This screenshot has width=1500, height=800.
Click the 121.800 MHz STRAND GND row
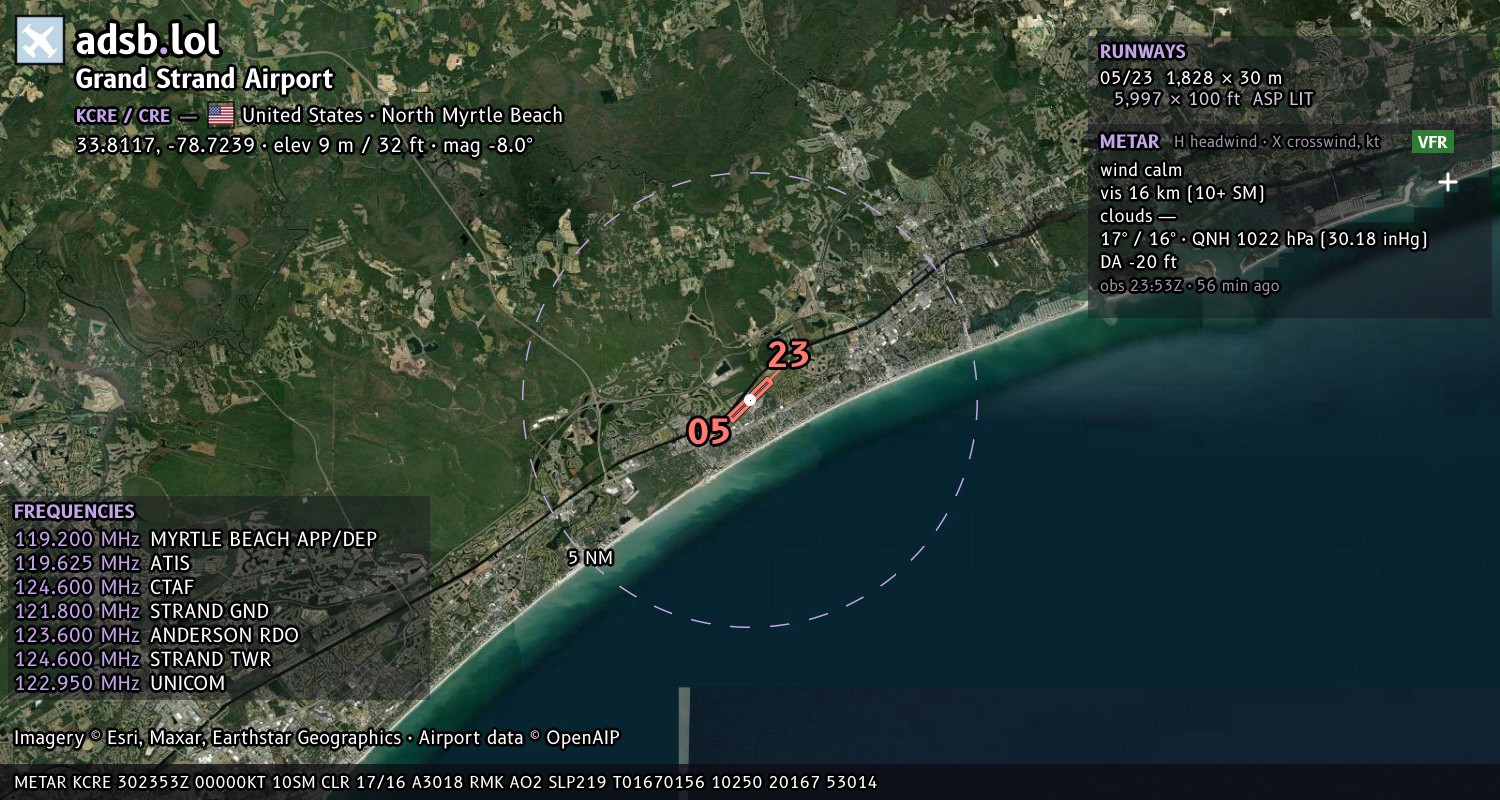point(141,611)
